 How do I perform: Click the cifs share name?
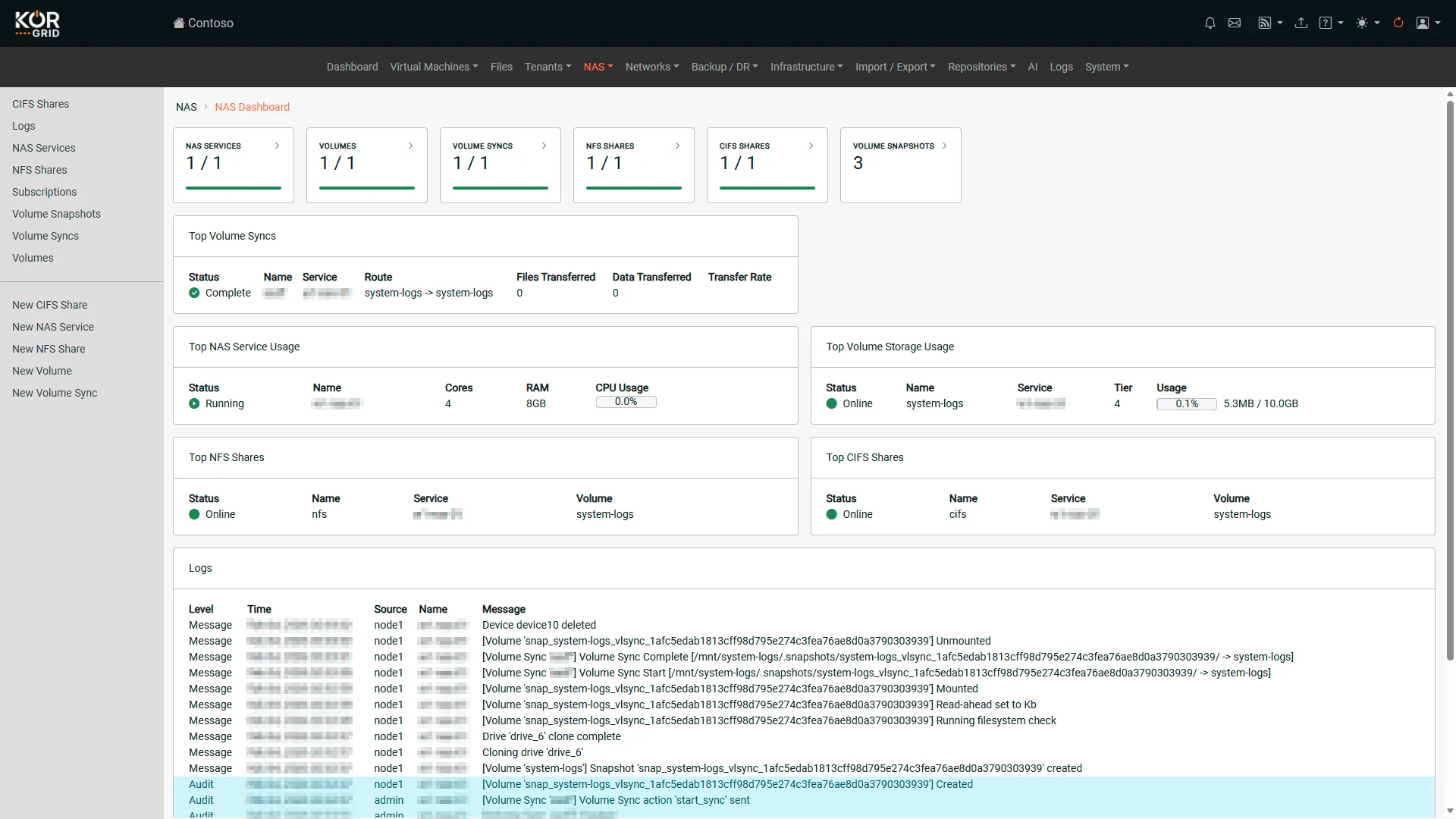(958, 514)
